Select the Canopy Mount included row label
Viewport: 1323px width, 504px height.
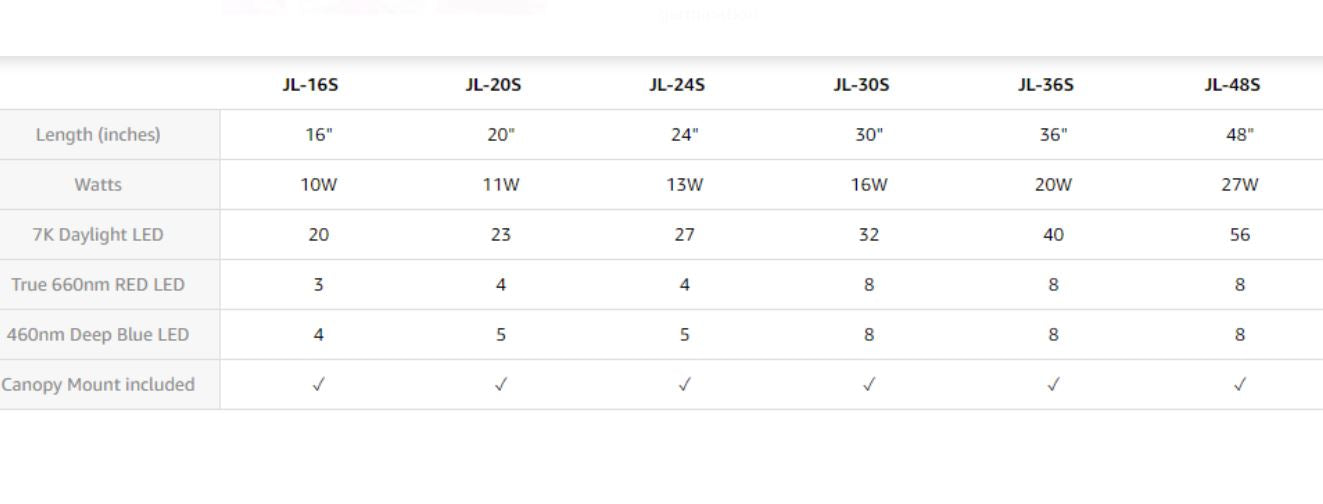[98, 385]
